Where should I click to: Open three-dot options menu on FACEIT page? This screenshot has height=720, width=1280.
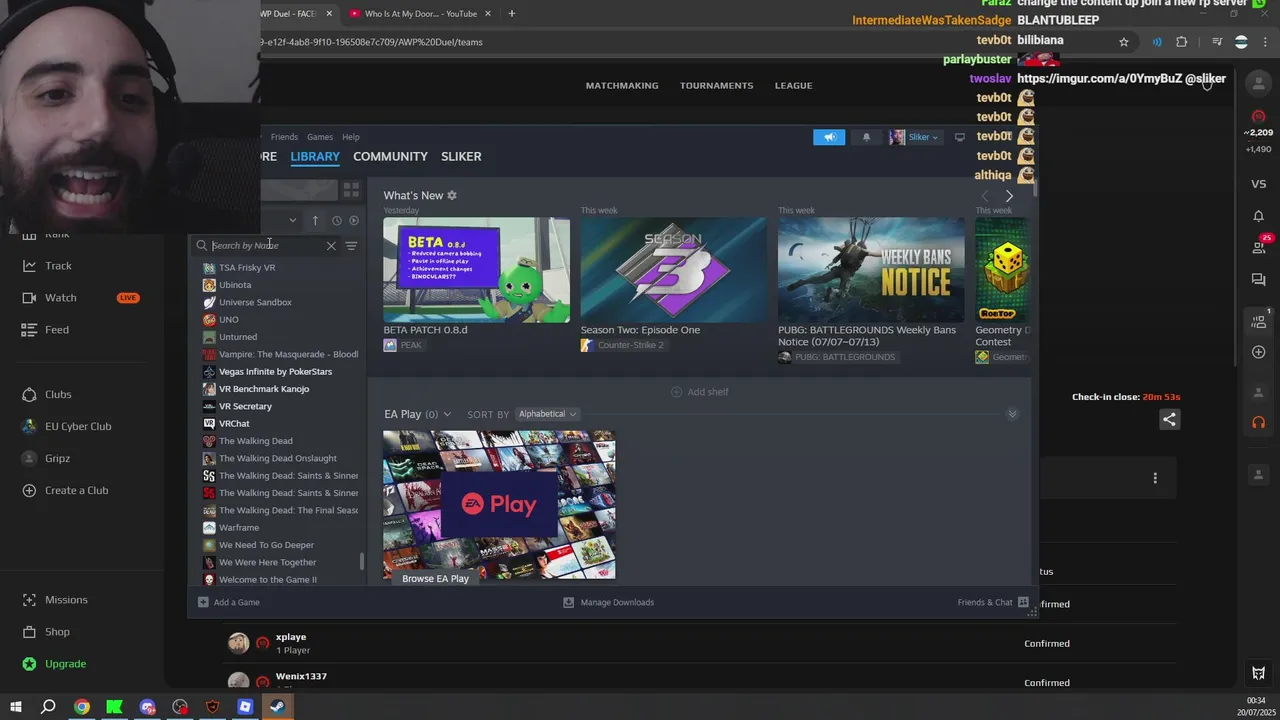tap(1155, 478)
